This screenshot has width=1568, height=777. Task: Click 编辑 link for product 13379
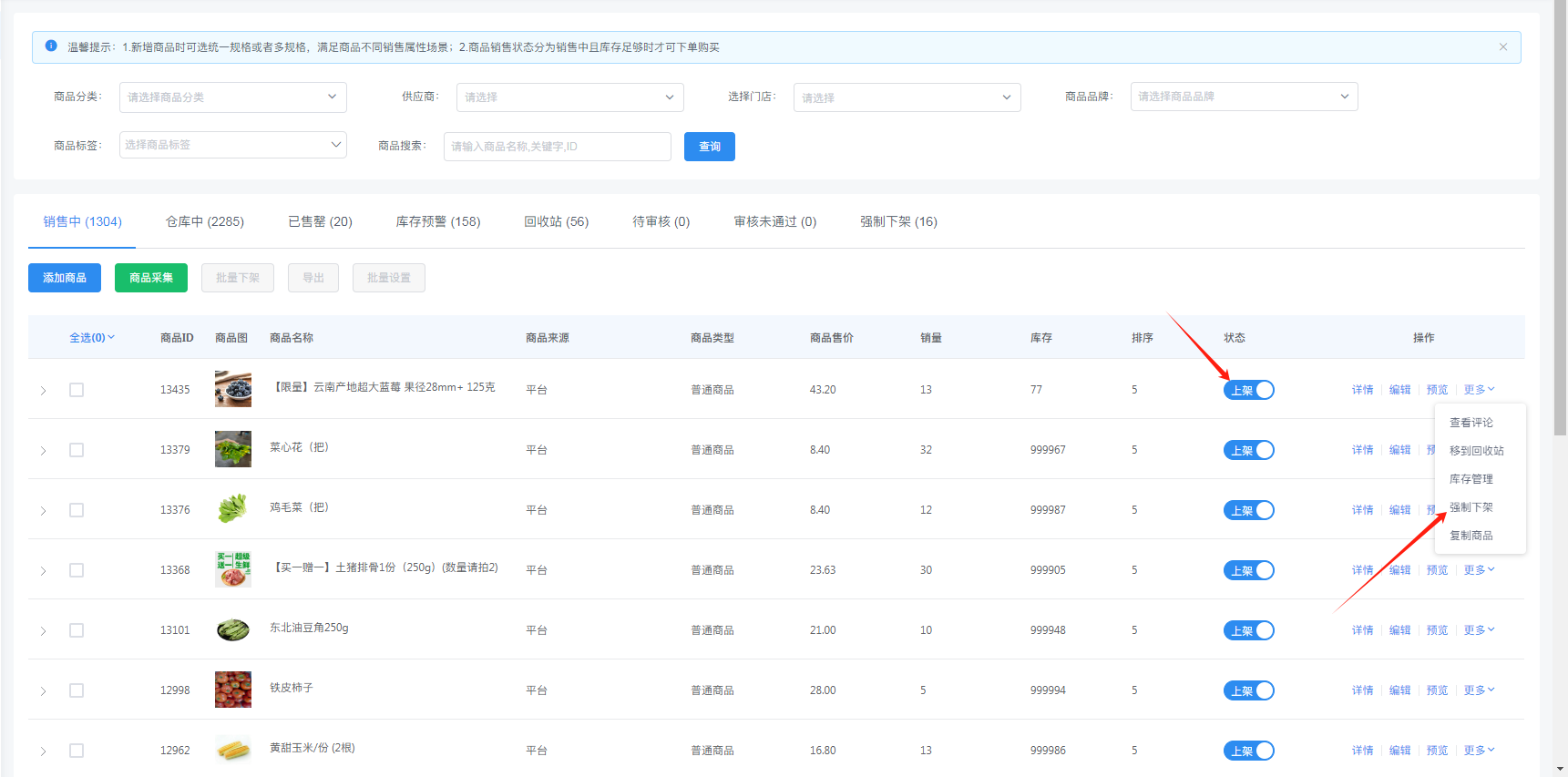[1400, 450]
